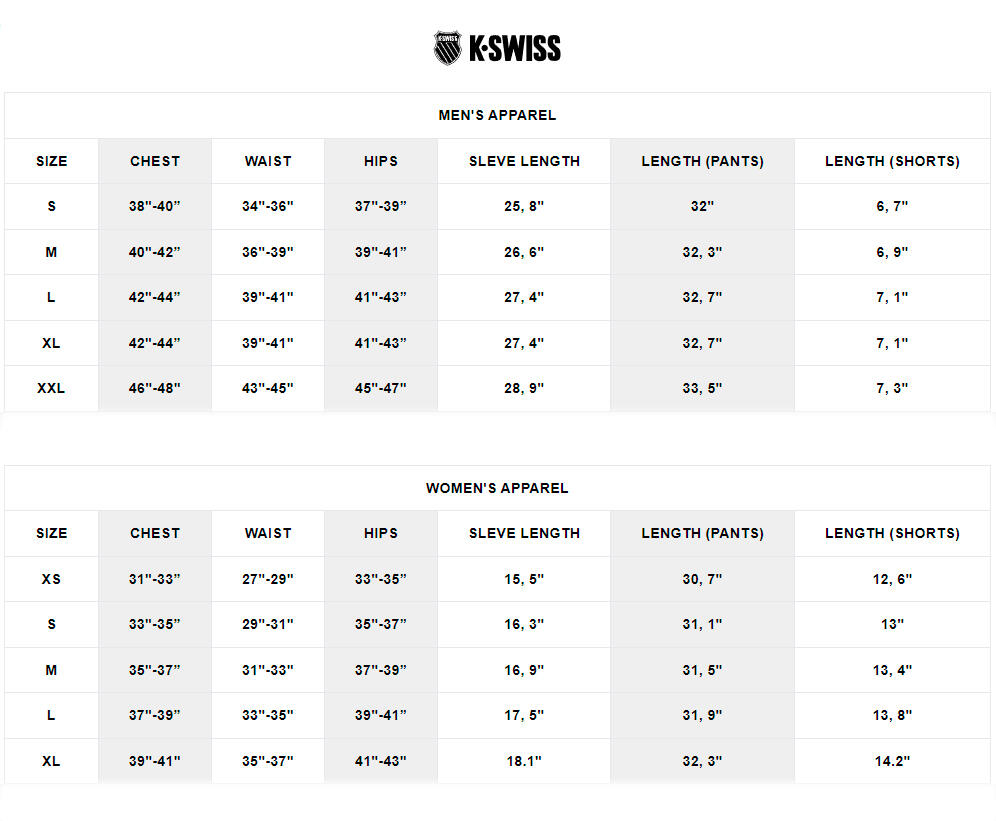
Task: Click women's S shorts length 13"
Action: point(892,625)
